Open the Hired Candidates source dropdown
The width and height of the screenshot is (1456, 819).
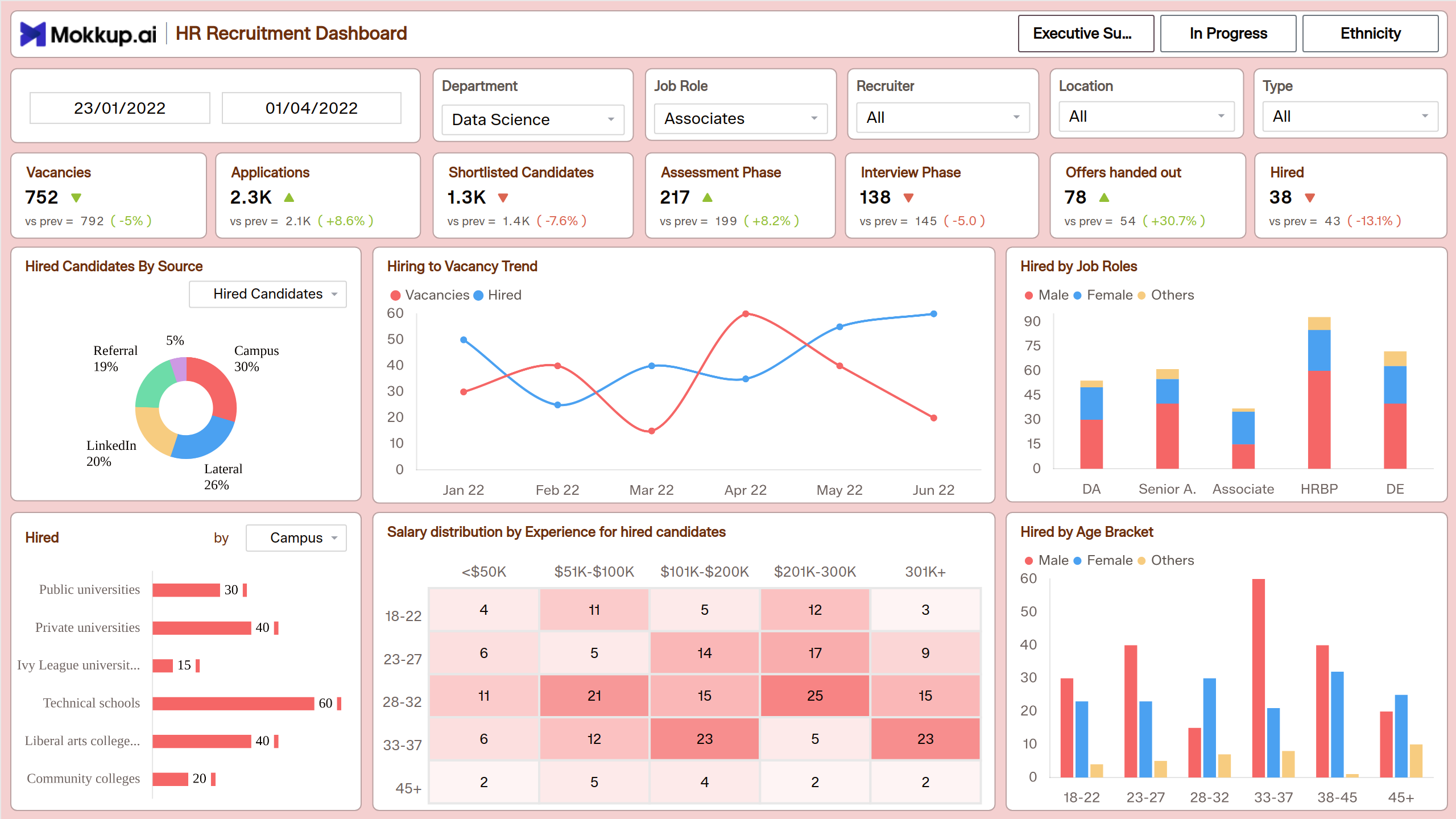(x=268, y=294)
